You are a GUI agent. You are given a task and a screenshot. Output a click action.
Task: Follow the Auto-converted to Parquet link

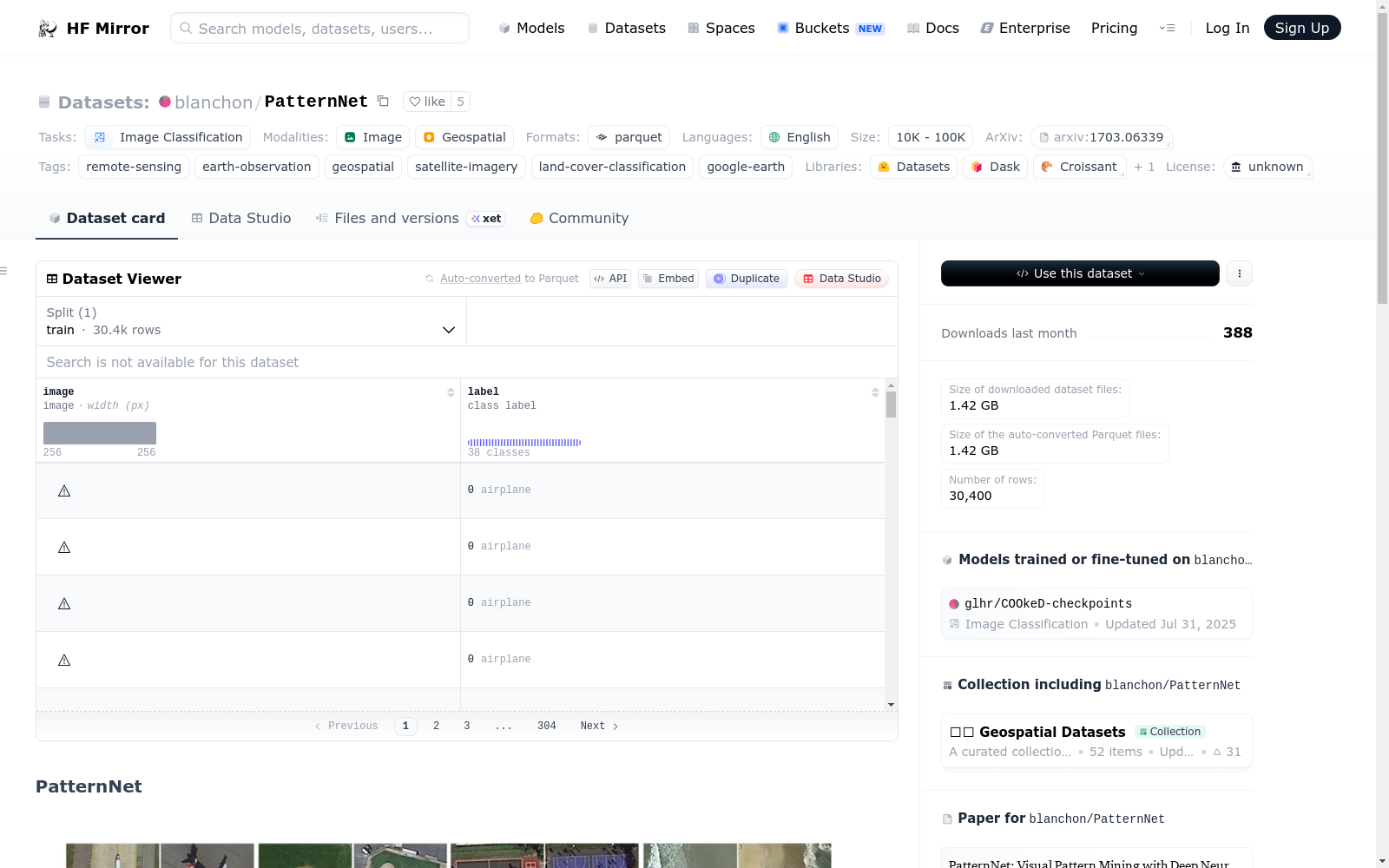[510, 279]
